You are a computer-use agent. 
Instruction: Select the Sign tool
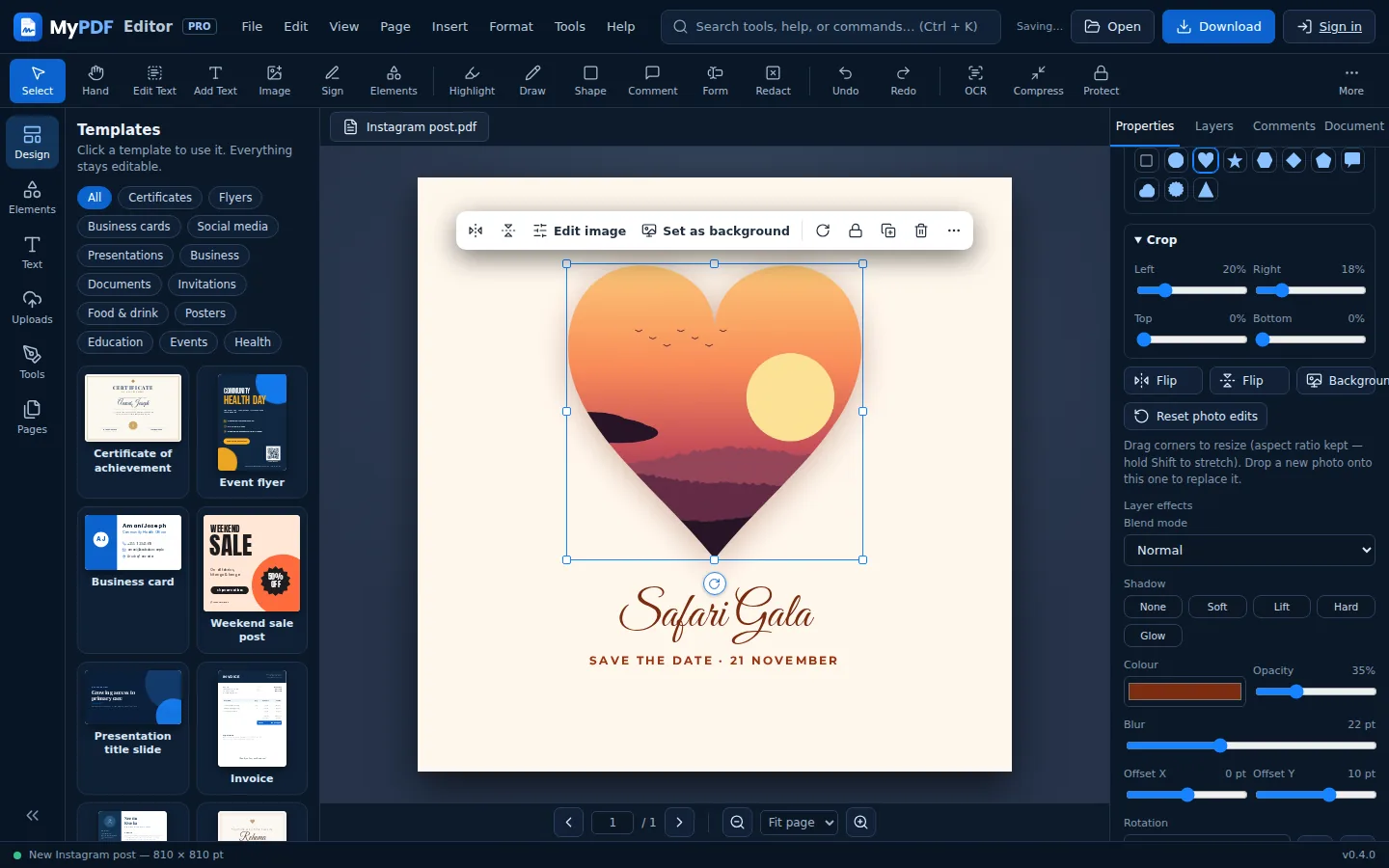[x=333, y=80]
